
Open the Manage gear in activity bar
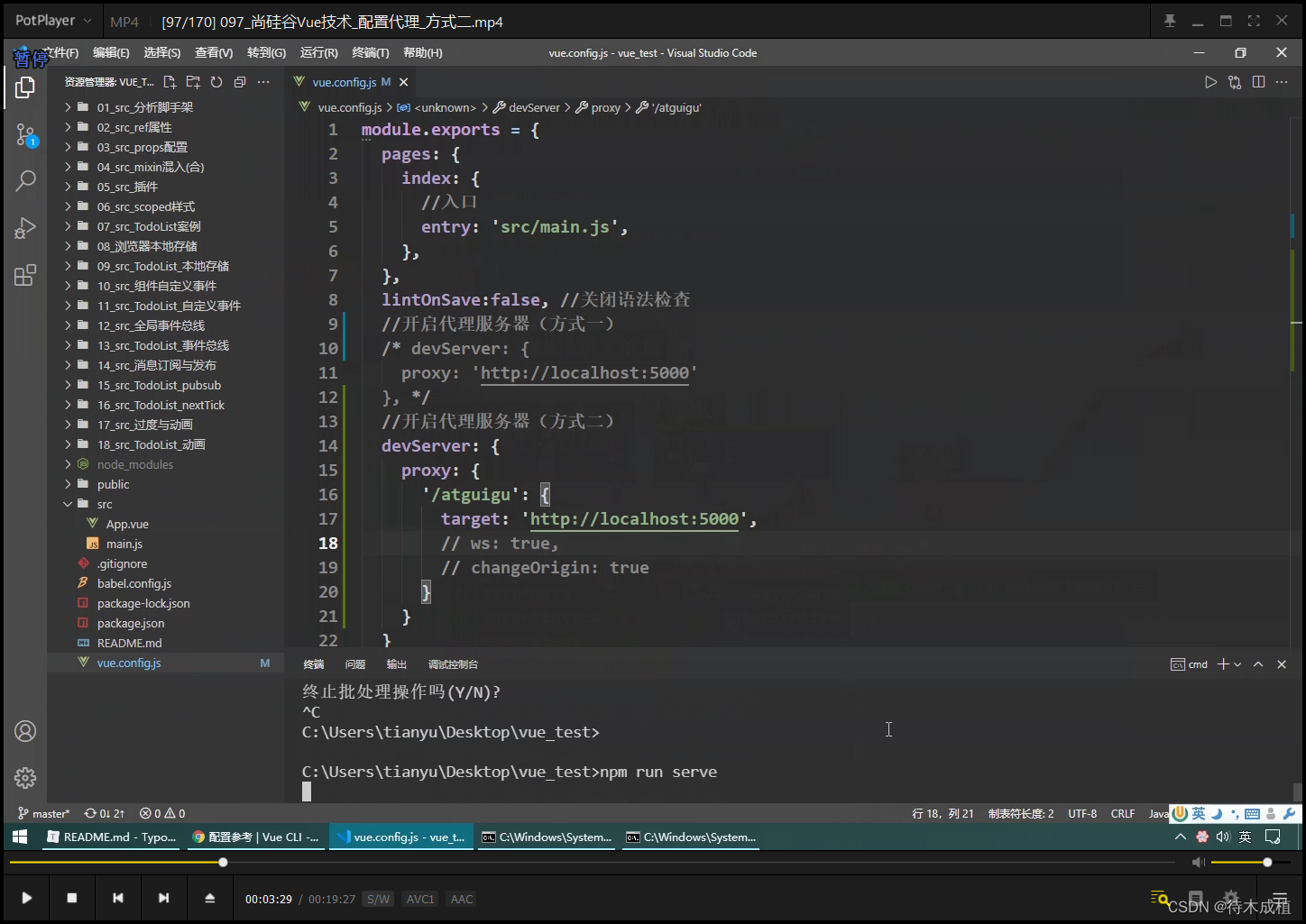(x=25, y=777)
